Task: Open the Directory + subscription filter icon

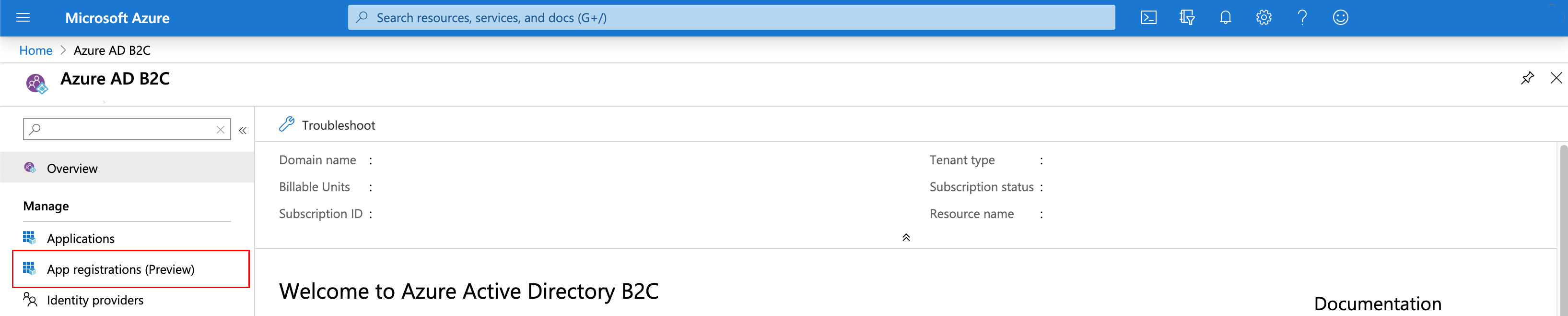Action: pos(1186,18)
